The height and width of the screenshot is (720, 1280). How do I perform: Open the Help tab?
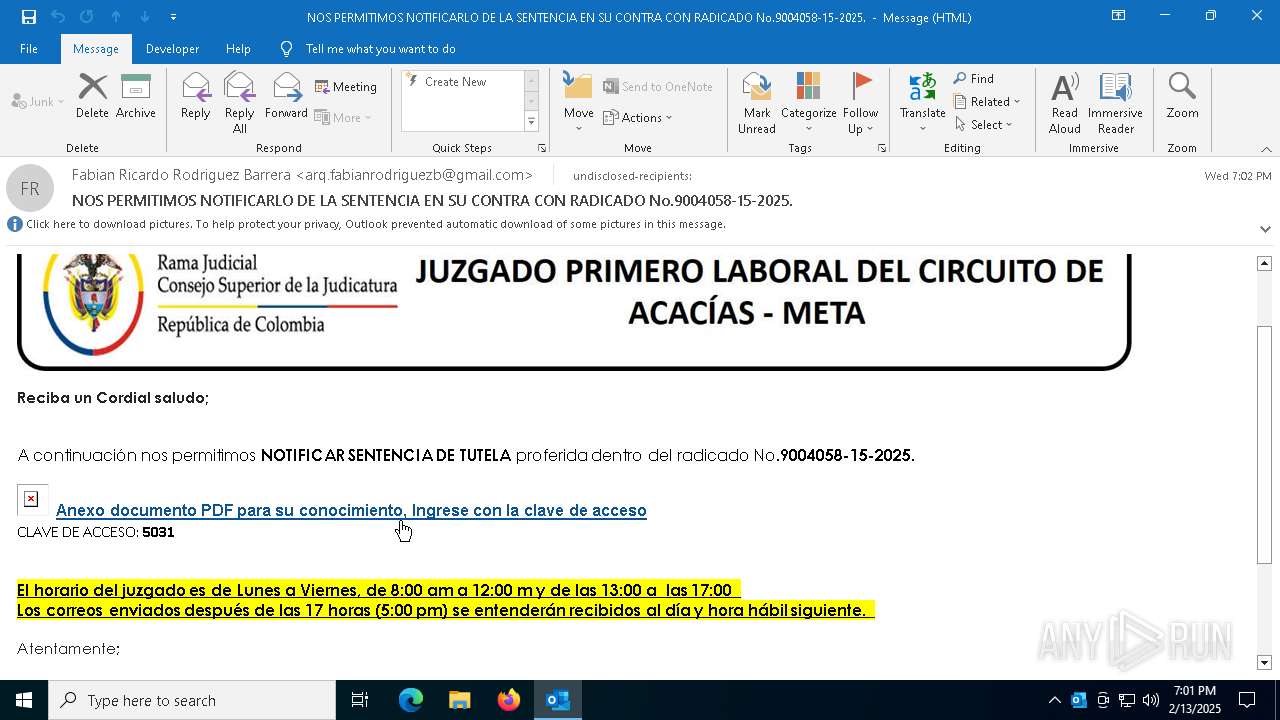click(238, 49)
